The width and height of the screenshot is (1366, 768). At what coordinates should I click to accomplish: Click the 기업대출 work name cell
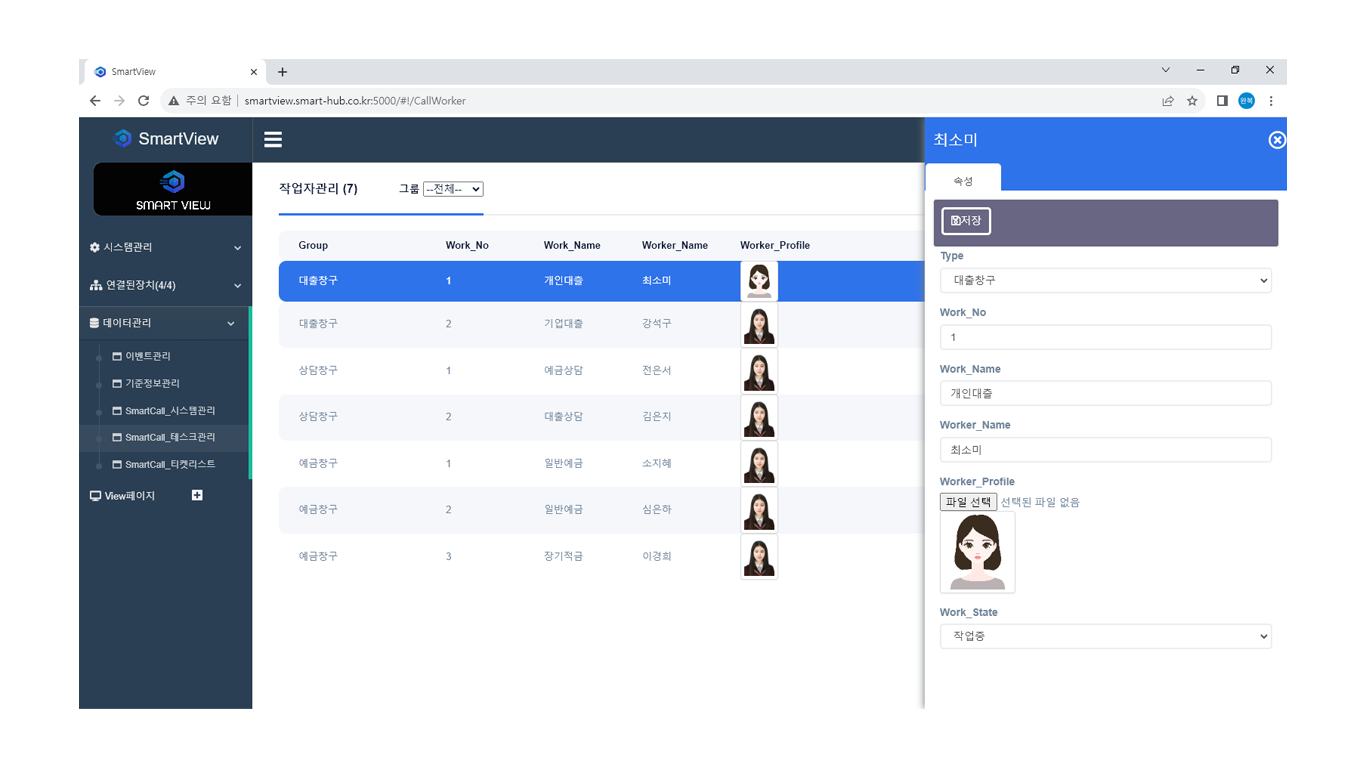click(563, 324)
